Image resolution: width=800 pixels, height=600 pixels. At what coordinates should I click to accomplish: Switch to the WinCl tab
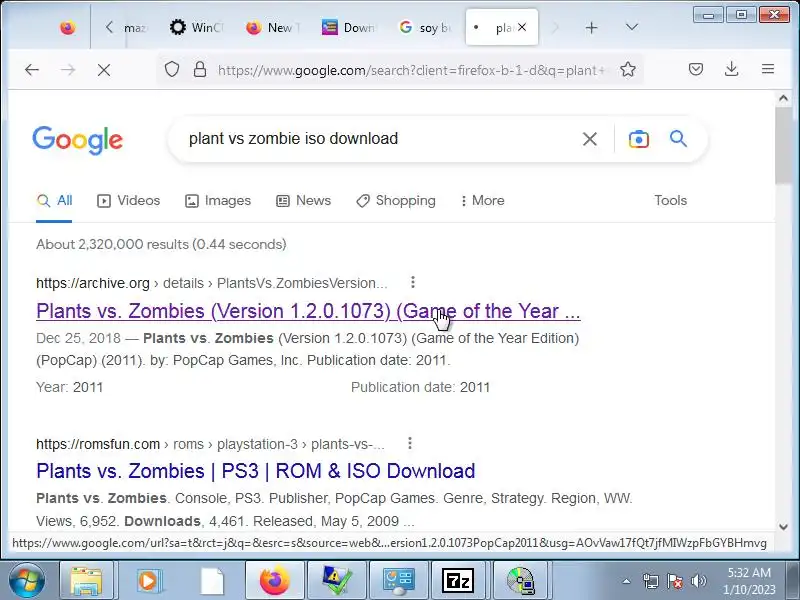point(195,27)
